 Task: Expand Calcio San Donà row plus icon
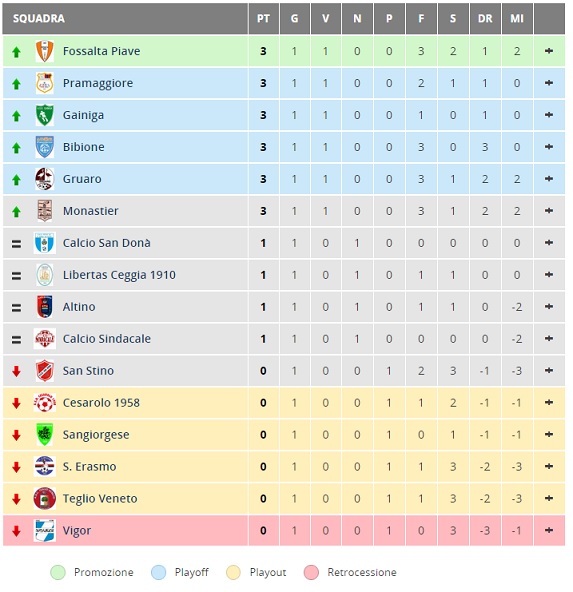549,243
